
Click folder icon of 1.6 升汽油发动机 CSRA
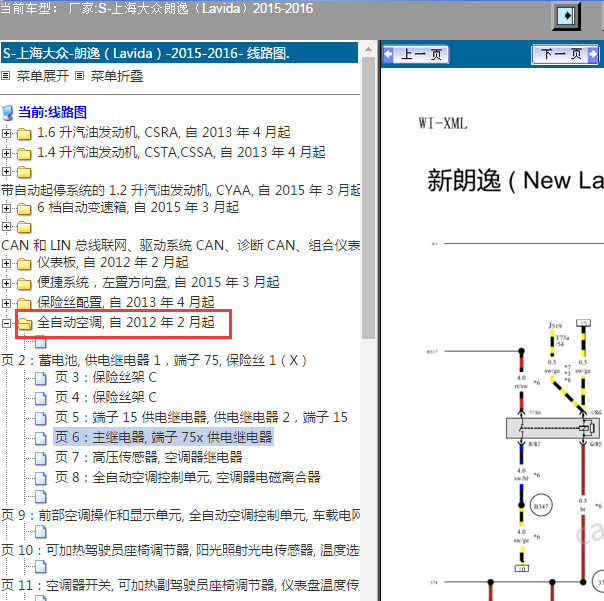coord(24,133)
